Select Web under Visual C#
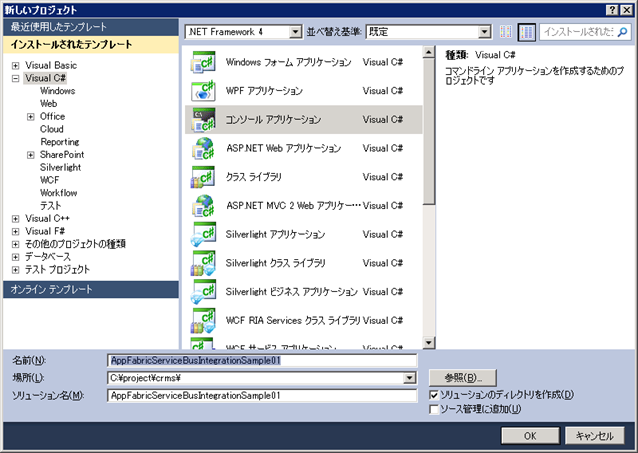The image size is (638, 453). 48,103
